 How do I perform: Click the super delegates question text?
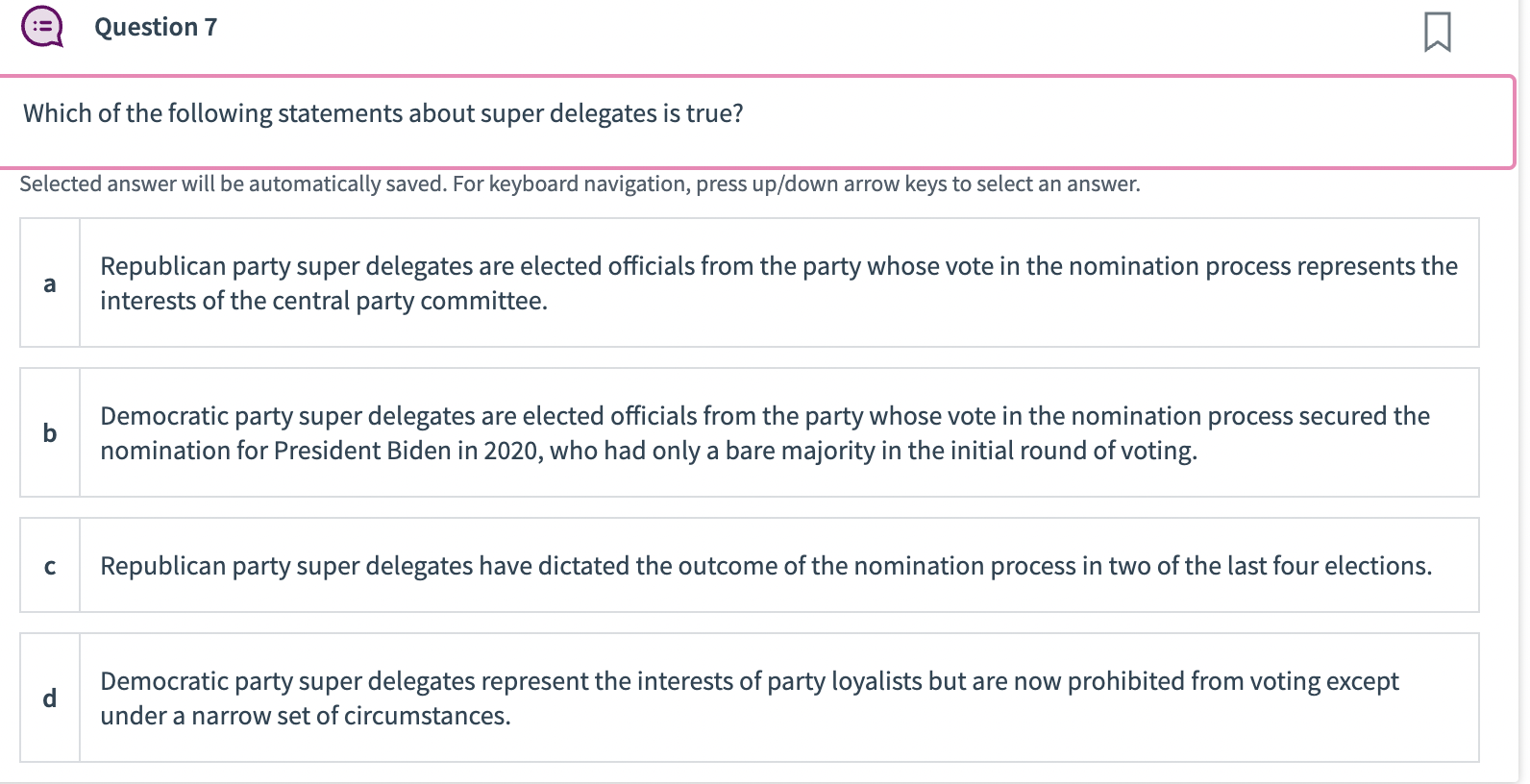(383, 113)
